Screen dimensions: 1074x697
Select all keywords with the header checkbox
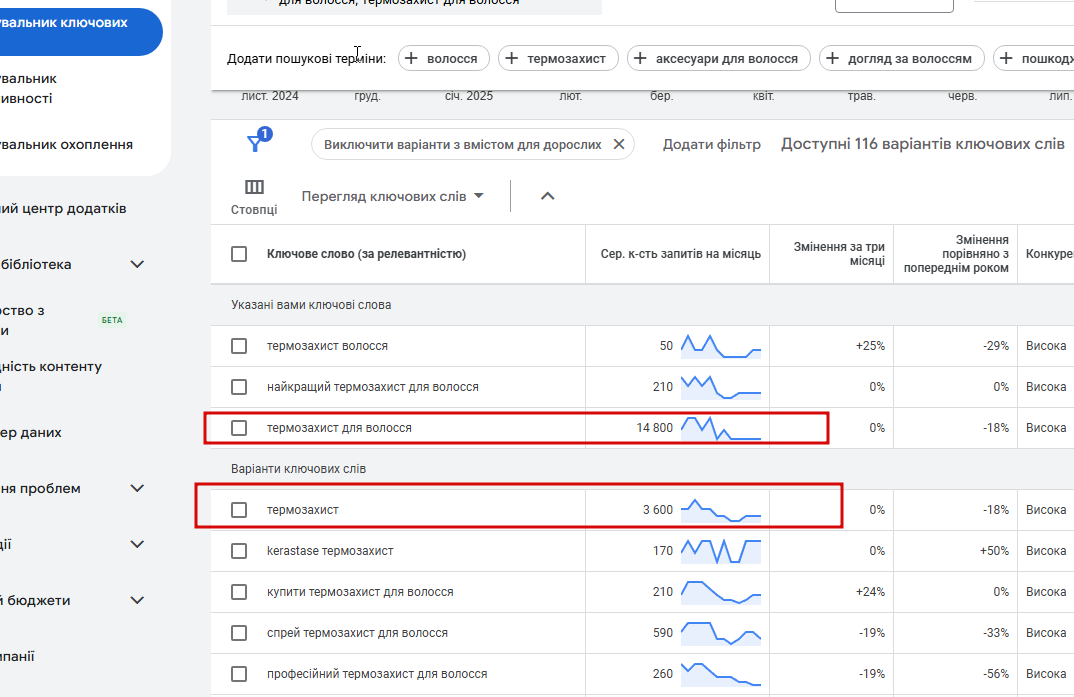click(239, 254)
